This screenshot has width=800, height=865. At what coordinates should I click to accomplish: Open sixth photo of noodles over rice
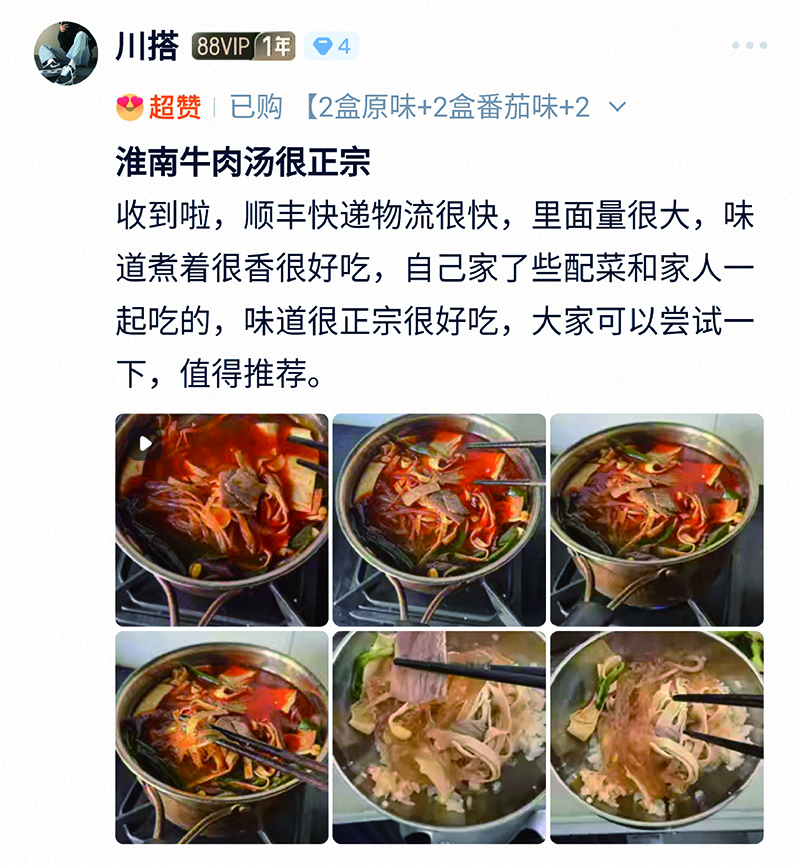pos(657,737)
